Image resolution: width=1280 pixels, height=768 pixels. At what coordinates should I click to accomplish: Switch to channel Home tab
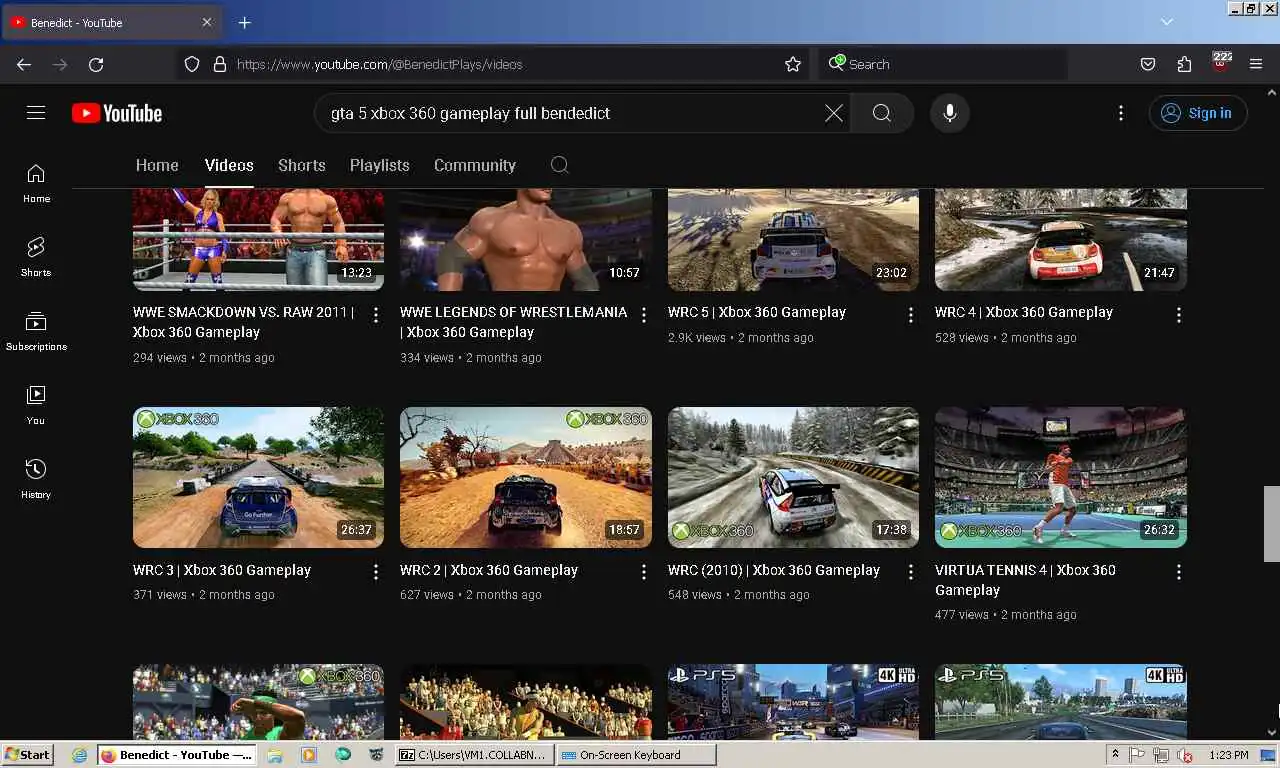click(157, 165)
